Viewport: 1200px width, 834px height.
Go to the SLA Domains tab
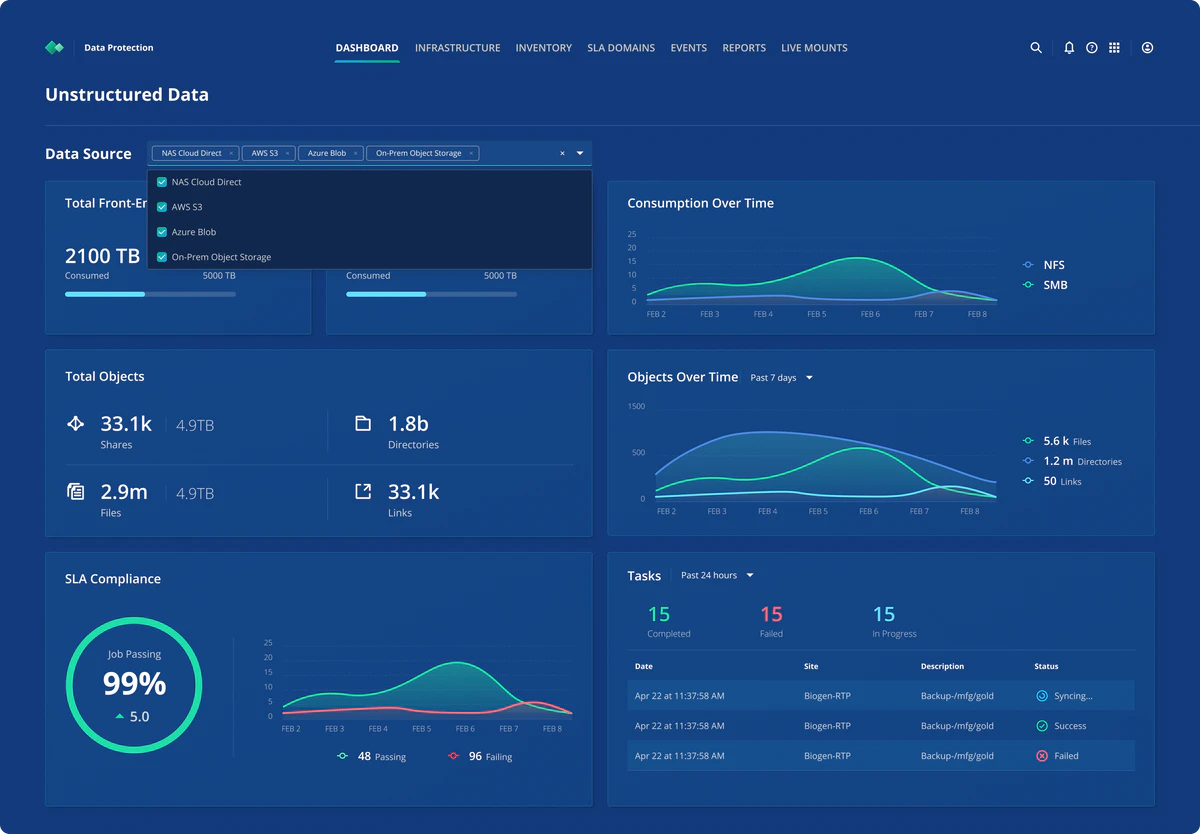pos(620,48)
